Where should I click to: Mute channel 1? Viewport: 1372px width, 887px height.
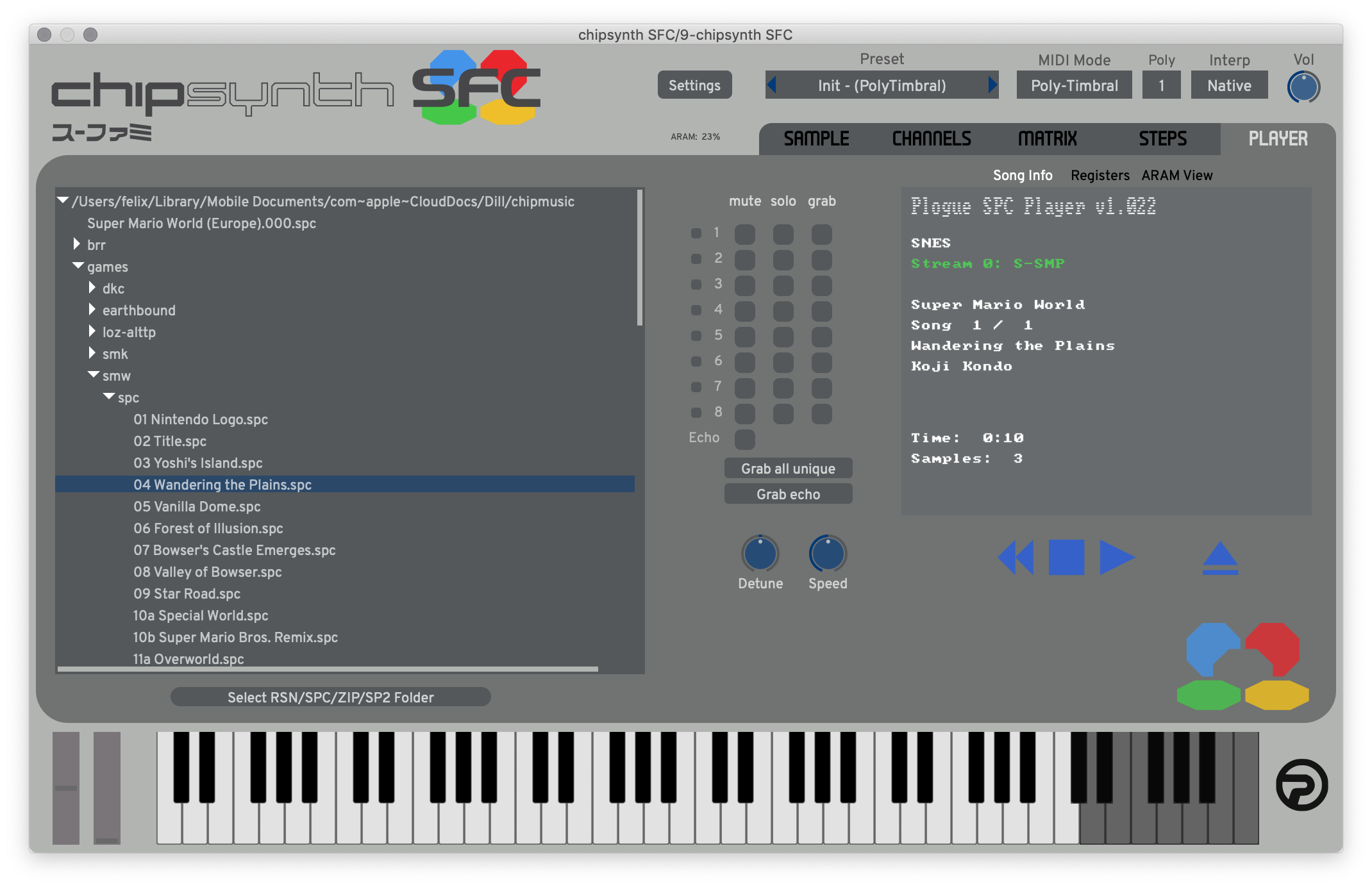tap(744, 234)
